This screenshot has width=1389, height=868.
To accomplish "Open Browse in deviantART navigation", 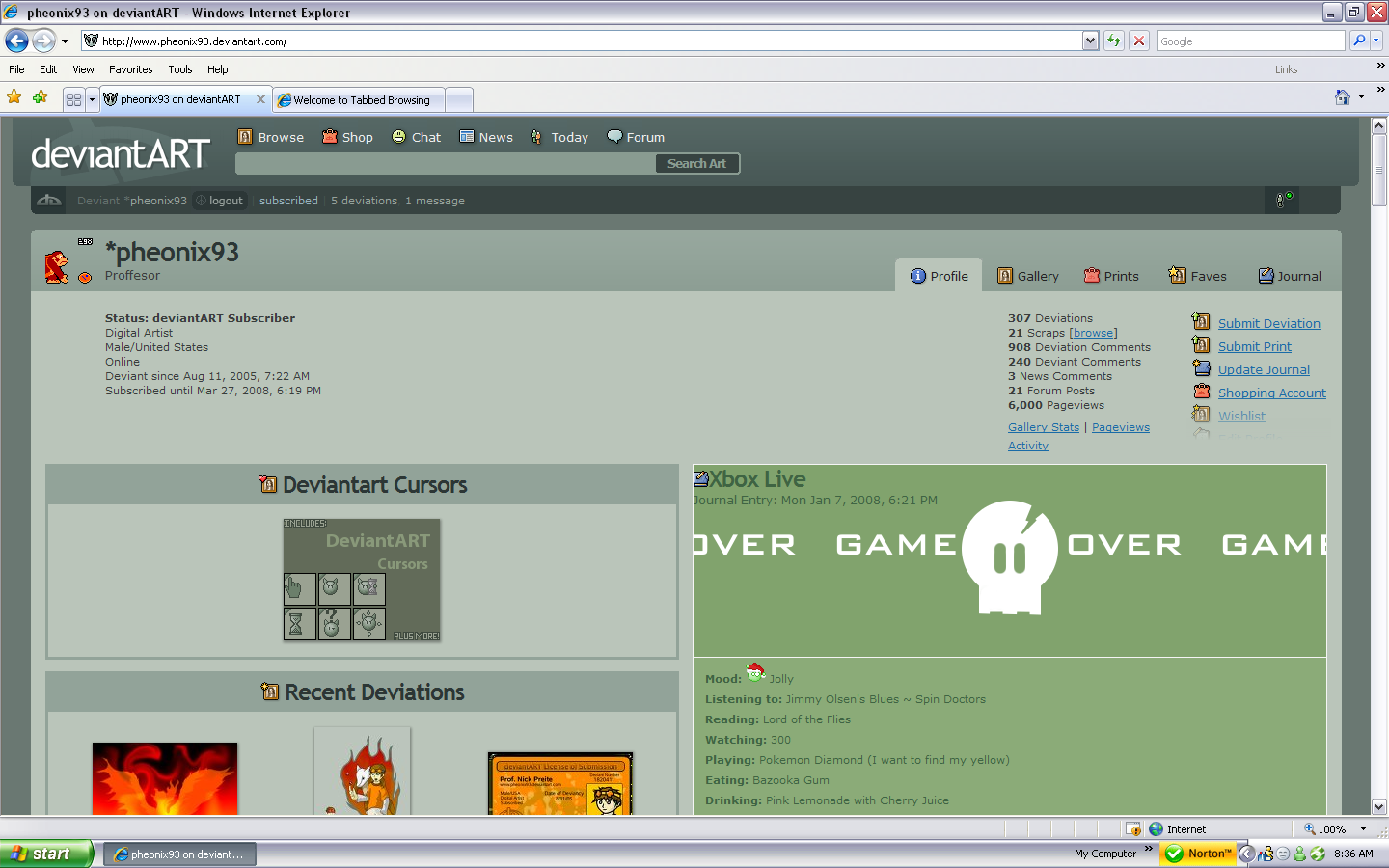I will pyautogui.click(x=271, y=137).
